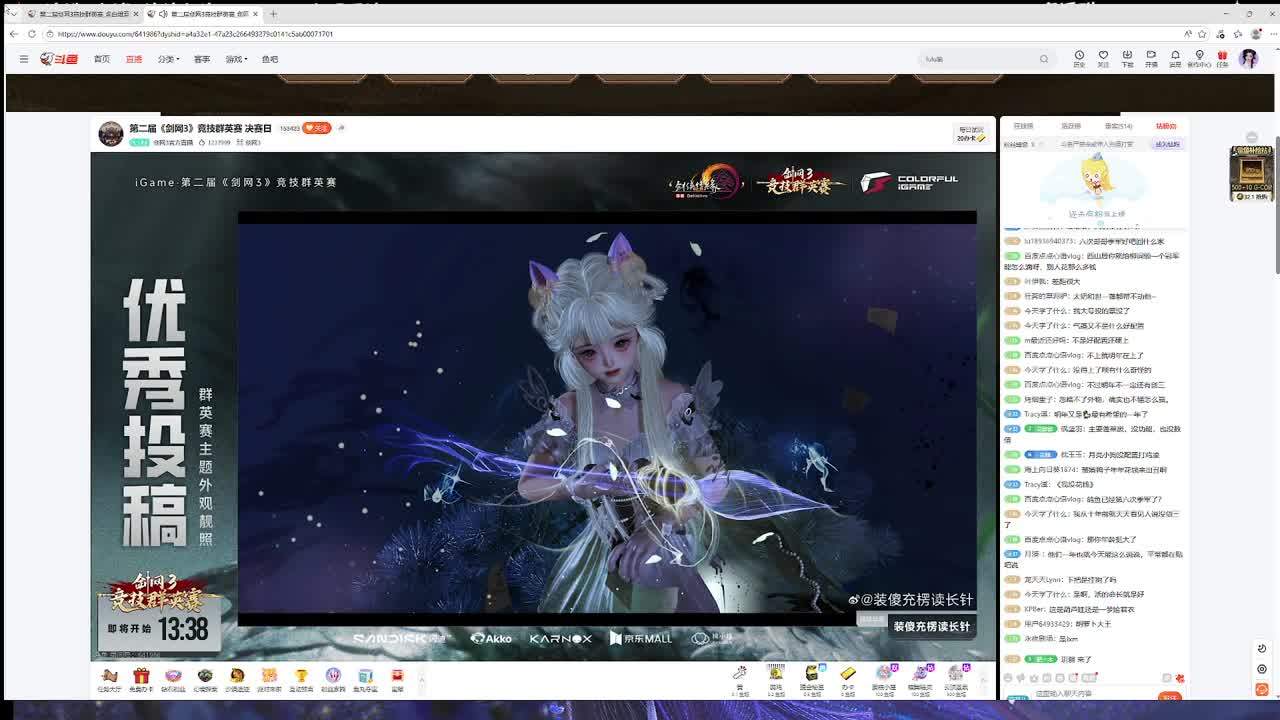Click the 剑网3 game category link
The width and height of the screenshot is (1280, 720).
(249, 143)
